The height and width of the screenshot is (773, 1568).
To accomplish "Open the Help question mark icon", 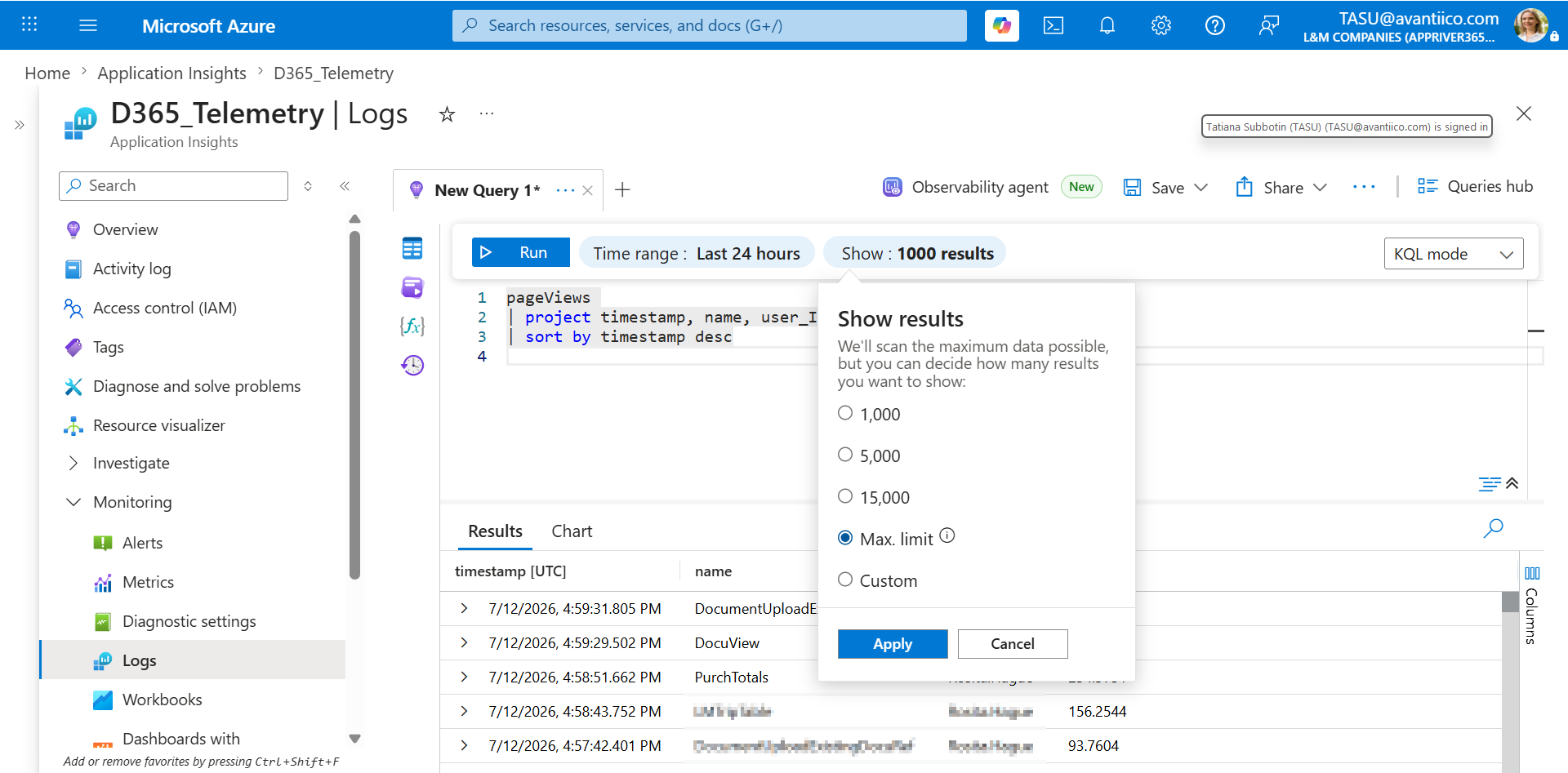I will pos(1215,25).
